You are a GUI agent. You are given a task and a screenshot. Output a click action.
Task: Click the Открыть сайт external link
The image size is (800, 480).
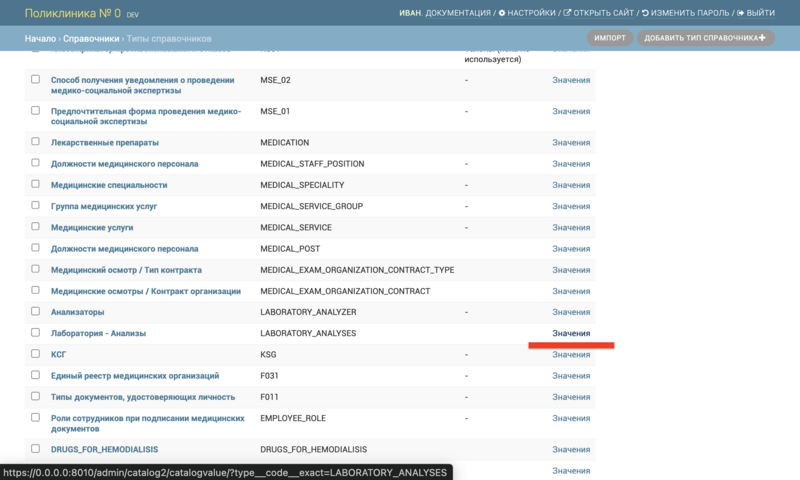click(x=598, y=13)
